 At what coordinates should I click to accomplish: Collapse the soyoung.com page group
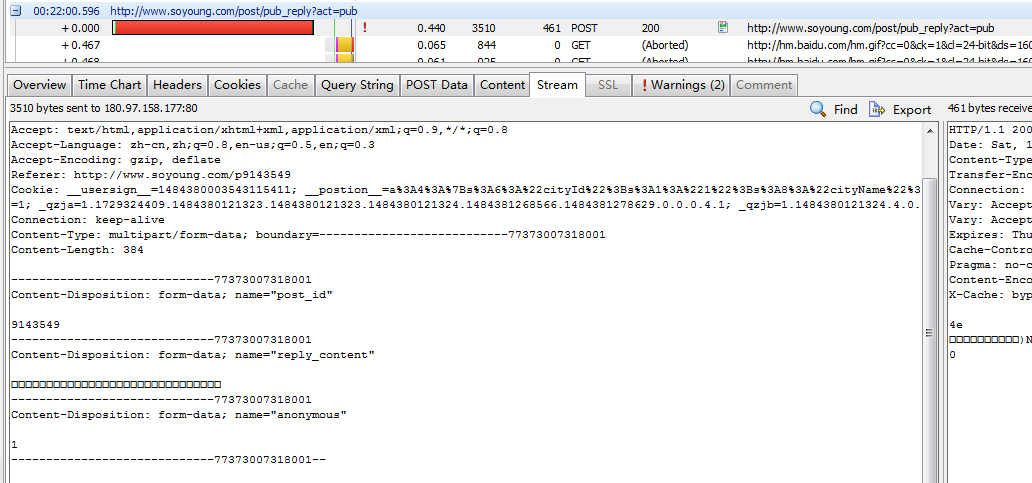15,10
